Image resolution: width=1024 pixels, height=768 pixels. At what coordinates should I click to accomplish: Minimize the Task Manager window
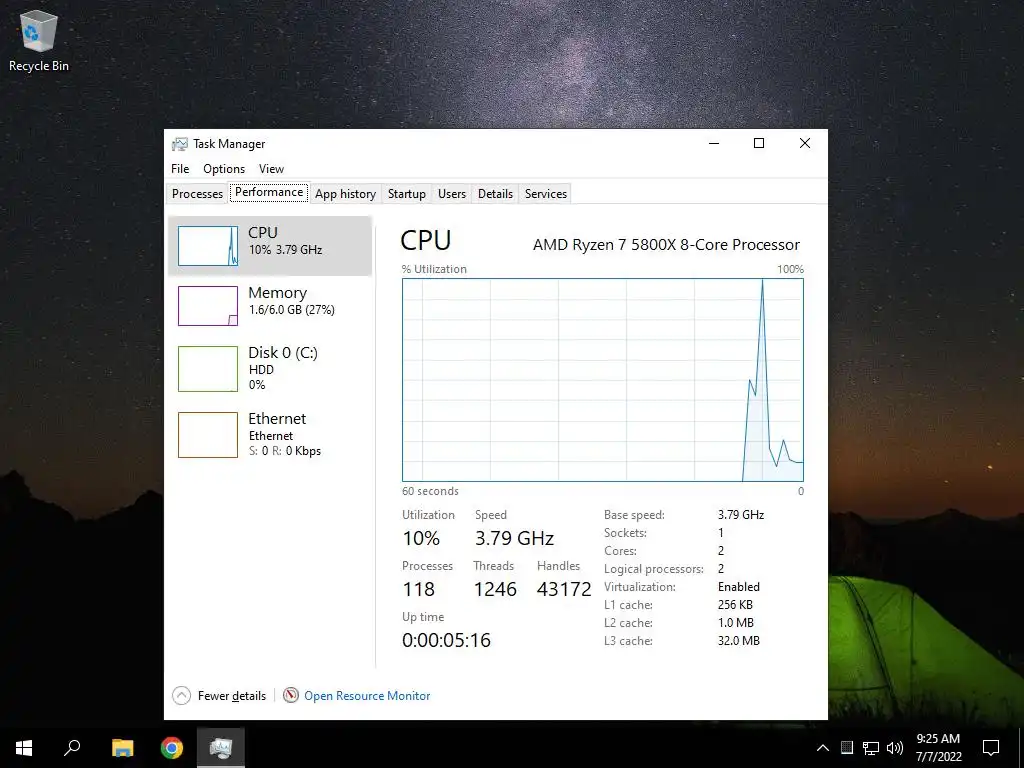[x=714, y=143]
